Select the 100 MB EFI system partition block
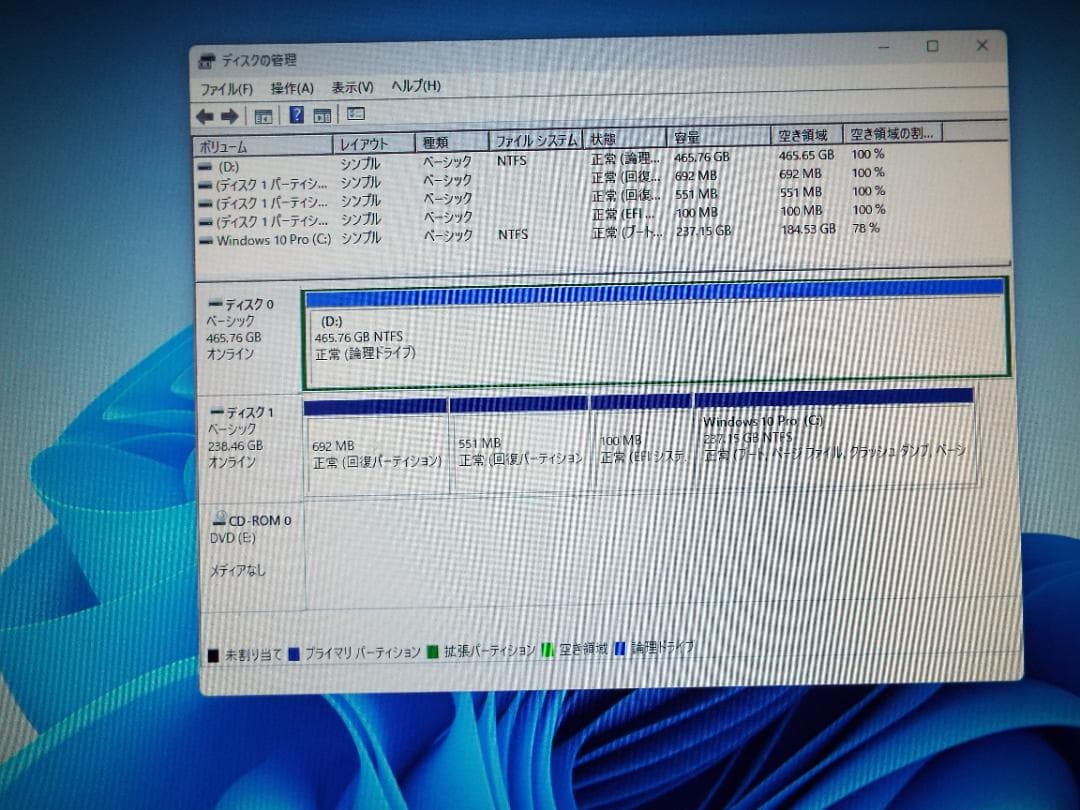The image size is (1080, 810). click(645, 450)
